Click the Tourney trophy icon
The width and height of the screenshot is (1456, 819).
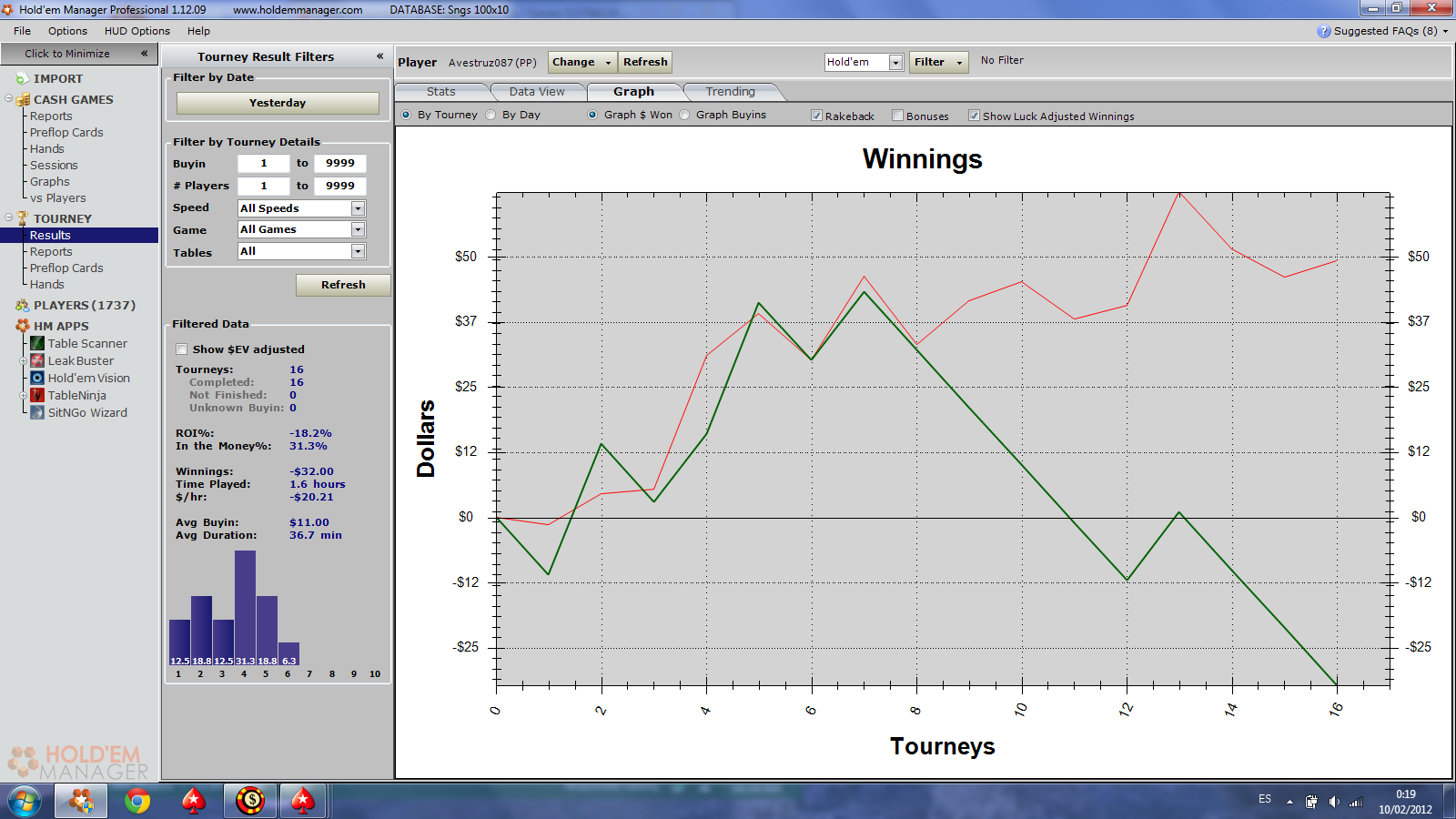click(x=23, y=218)
